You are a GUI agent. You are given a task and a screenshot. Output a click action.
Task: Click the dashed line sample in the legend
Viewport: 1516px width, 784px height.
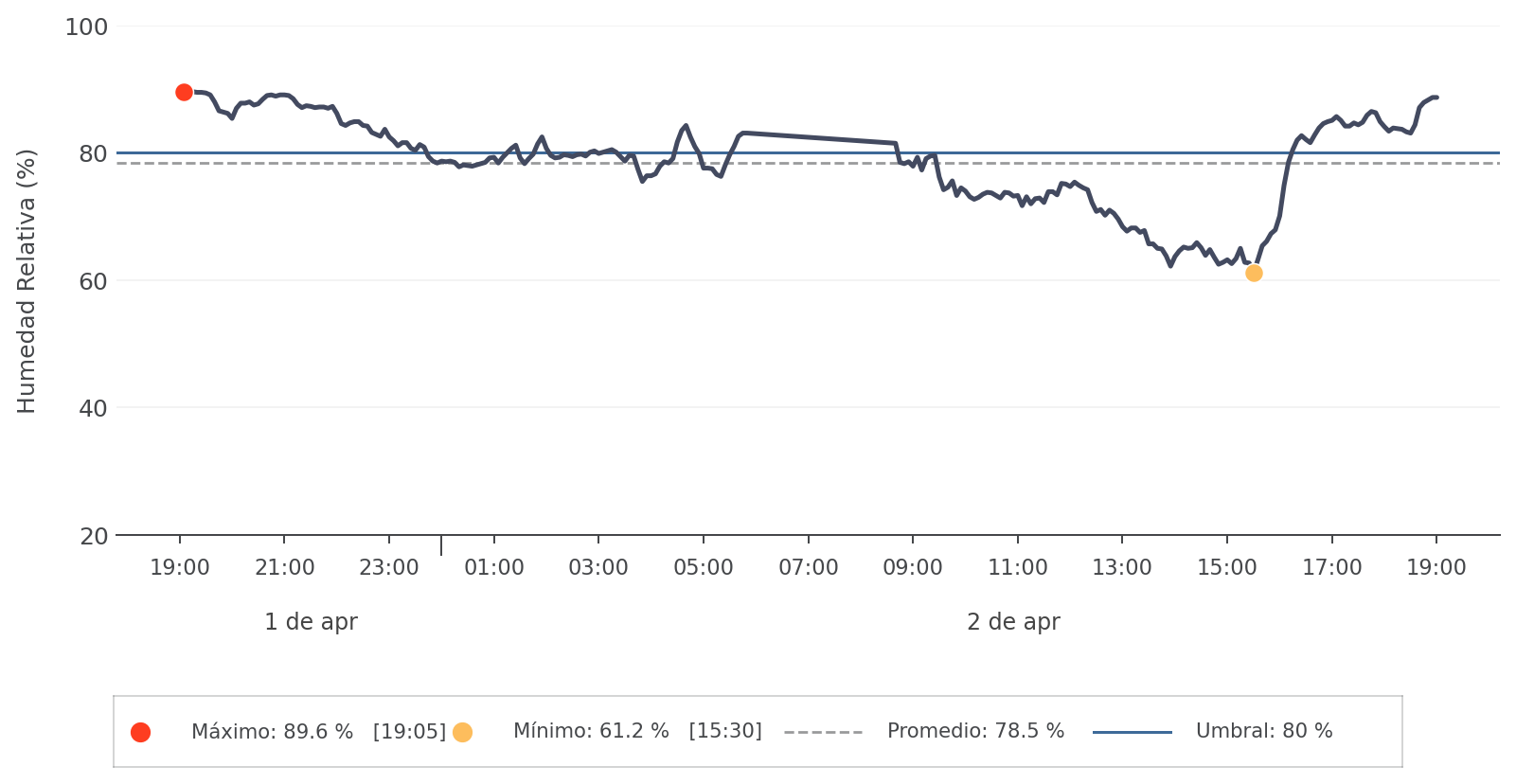pos(823,732)
